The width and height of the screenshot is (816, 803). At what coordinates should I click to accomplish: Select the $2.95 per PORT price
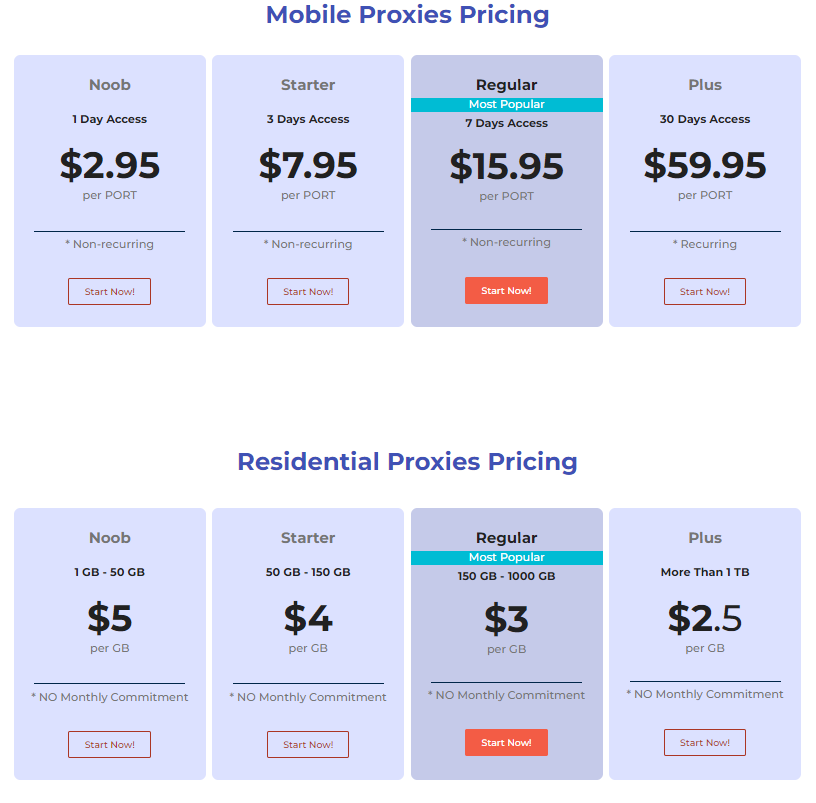110,165
